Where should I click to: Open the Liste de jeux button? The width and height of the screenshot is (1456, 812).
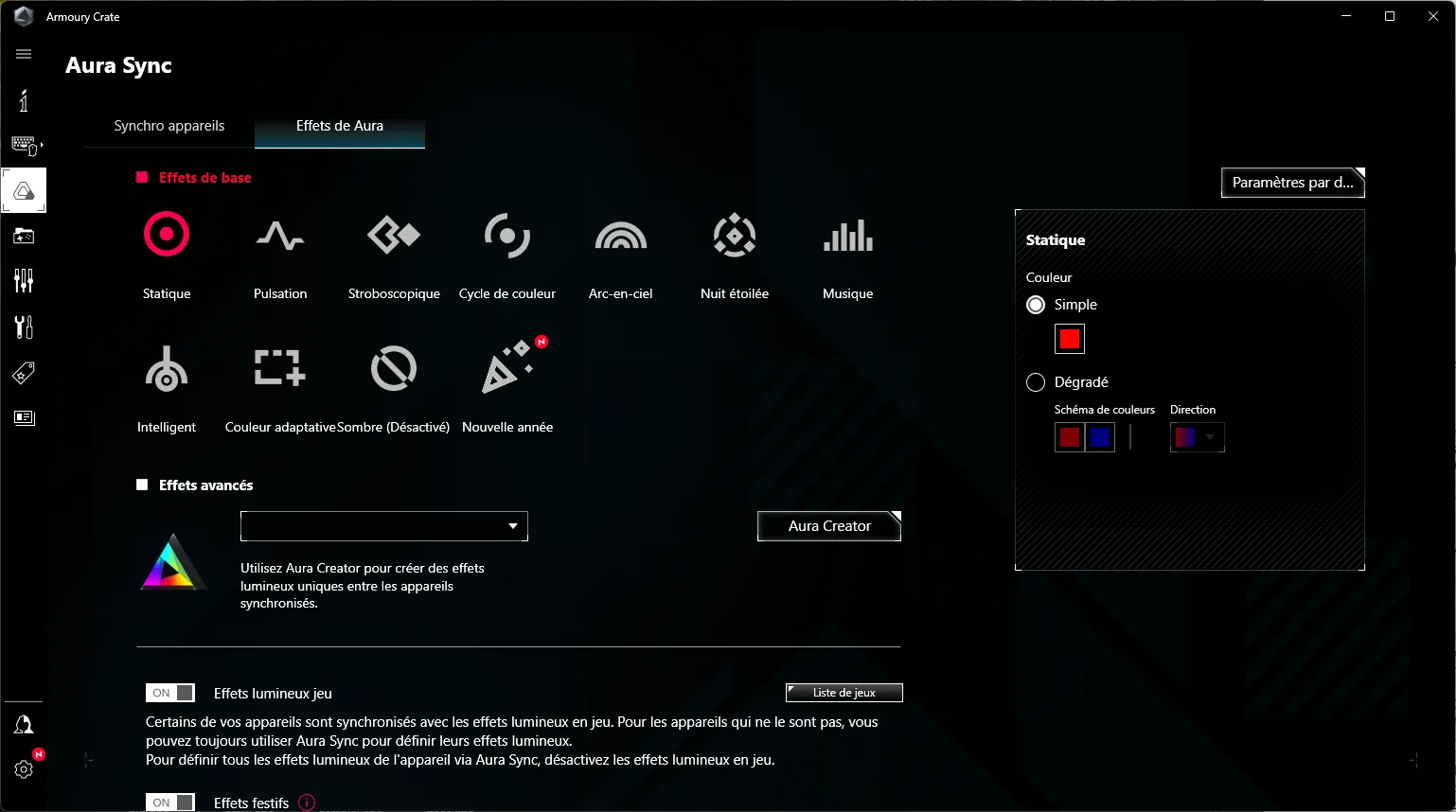click(x=844, y=693)
